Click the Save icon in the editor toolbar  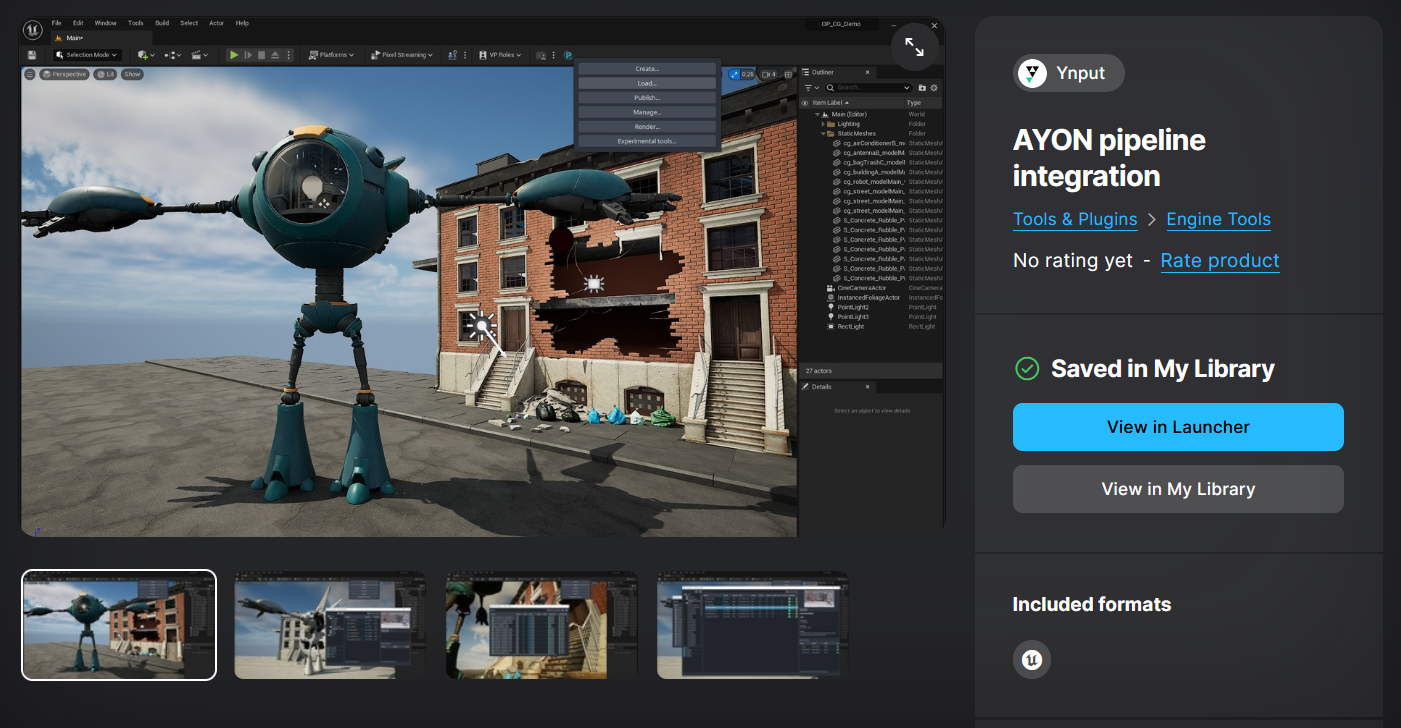point(32,55)
